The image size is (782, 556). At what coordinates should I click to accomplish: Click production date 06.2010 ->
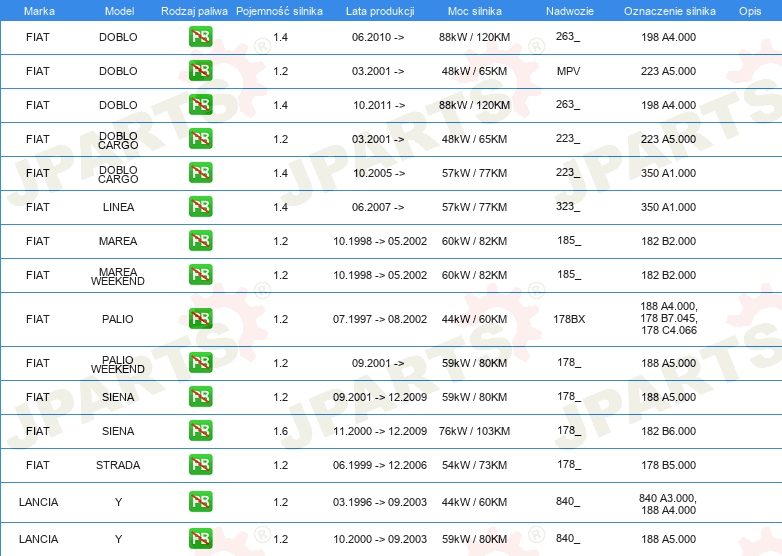(x=378, y=37)
